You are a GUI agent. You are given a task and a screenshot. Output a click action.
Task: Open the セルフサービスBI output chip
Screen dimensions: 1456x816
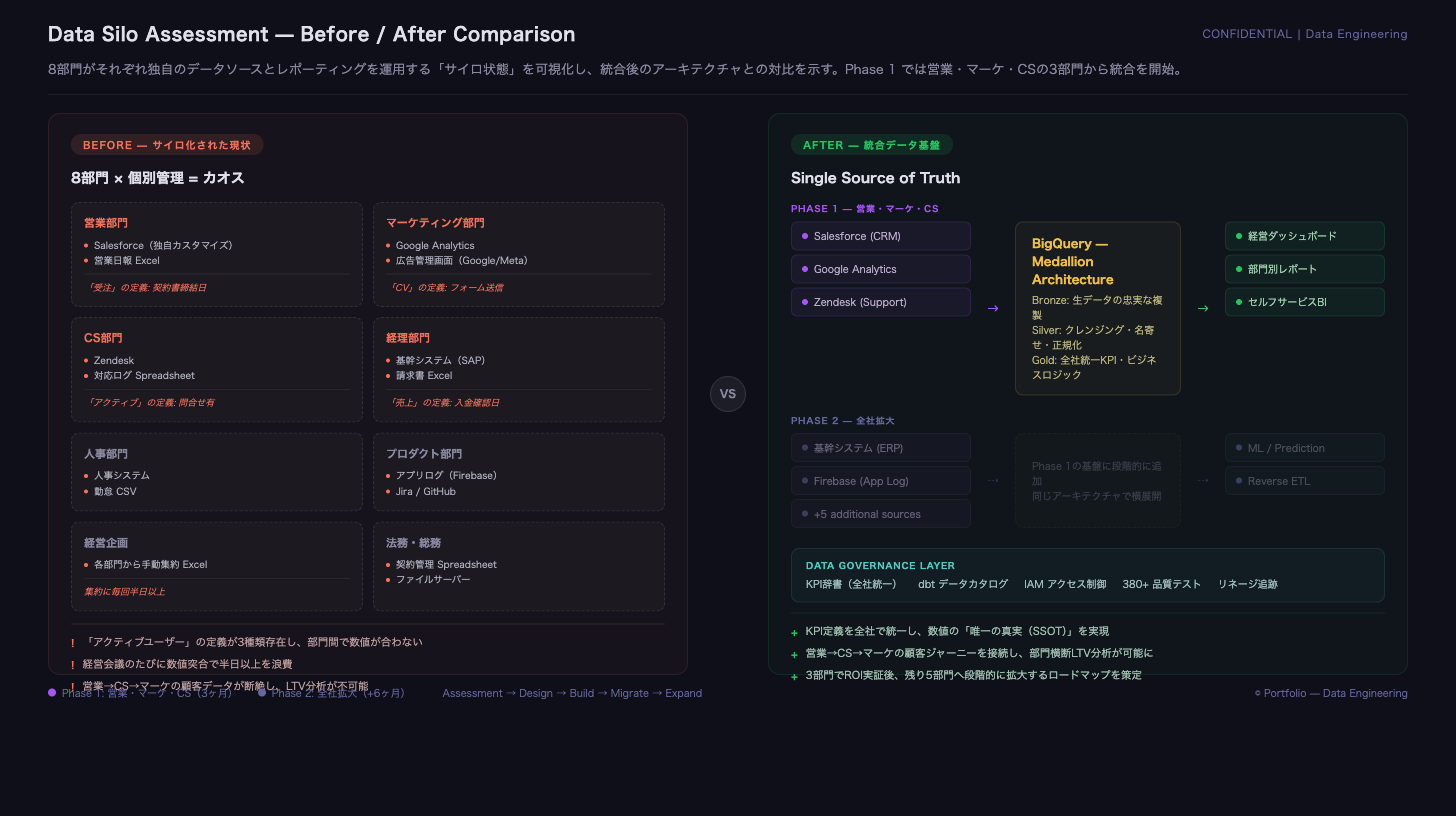click(1304, 302)
